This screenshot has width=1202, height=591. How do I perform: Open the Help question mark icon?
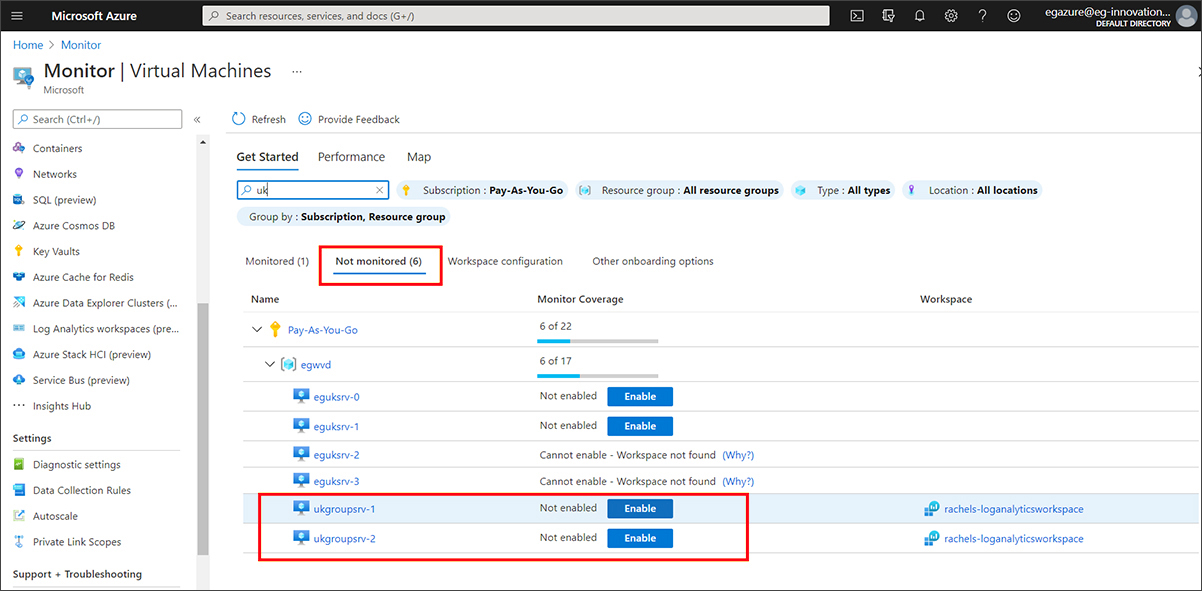pyautogui.click(x=983, y=16)
